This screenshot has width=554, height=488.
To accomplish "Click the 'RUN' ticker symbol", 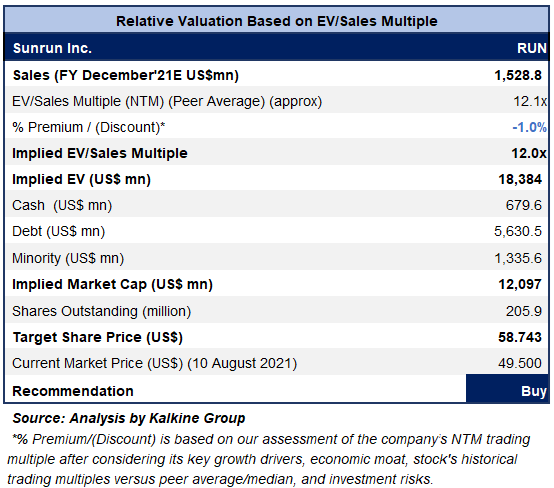I will [532, 48].
